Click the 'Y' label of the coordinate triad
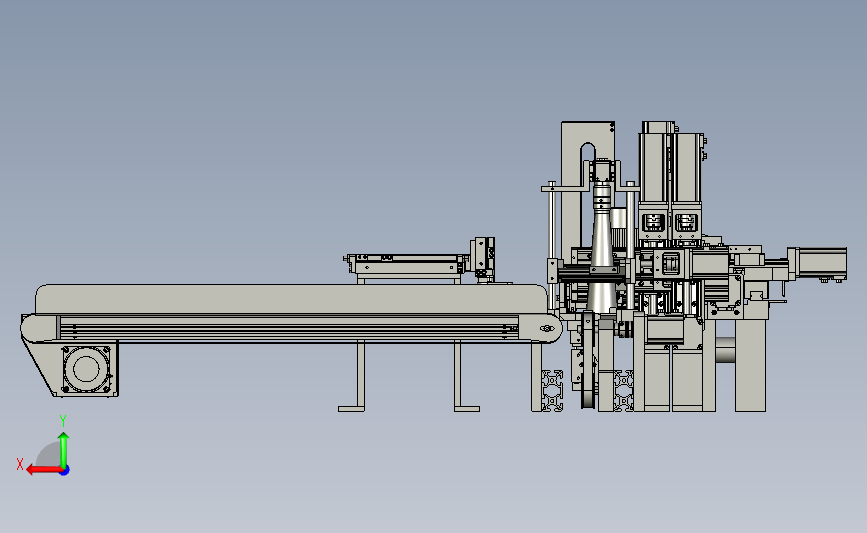This screenshot has width=867, height=533. 63,421
